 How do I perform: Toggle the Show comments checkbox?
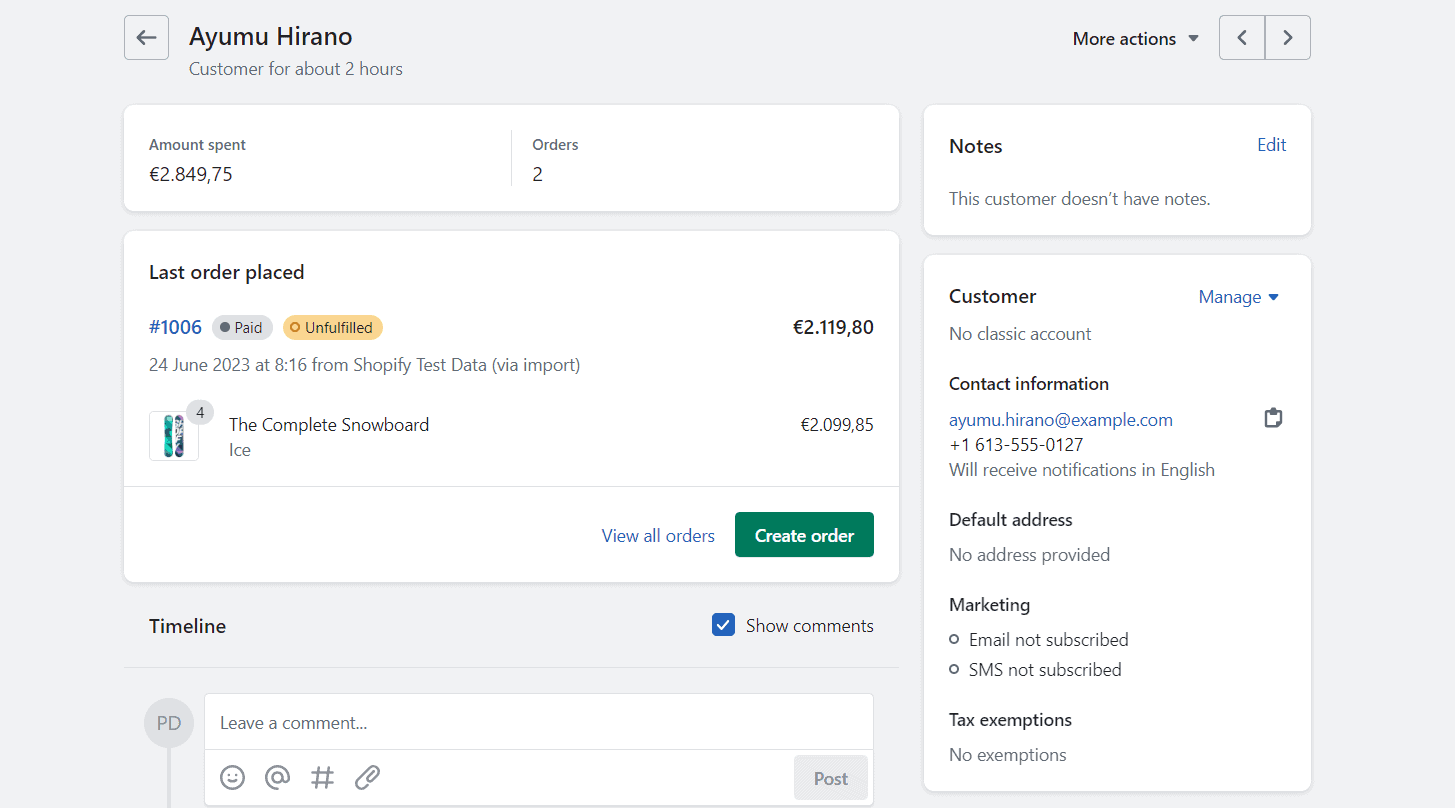tap(723, 624)
